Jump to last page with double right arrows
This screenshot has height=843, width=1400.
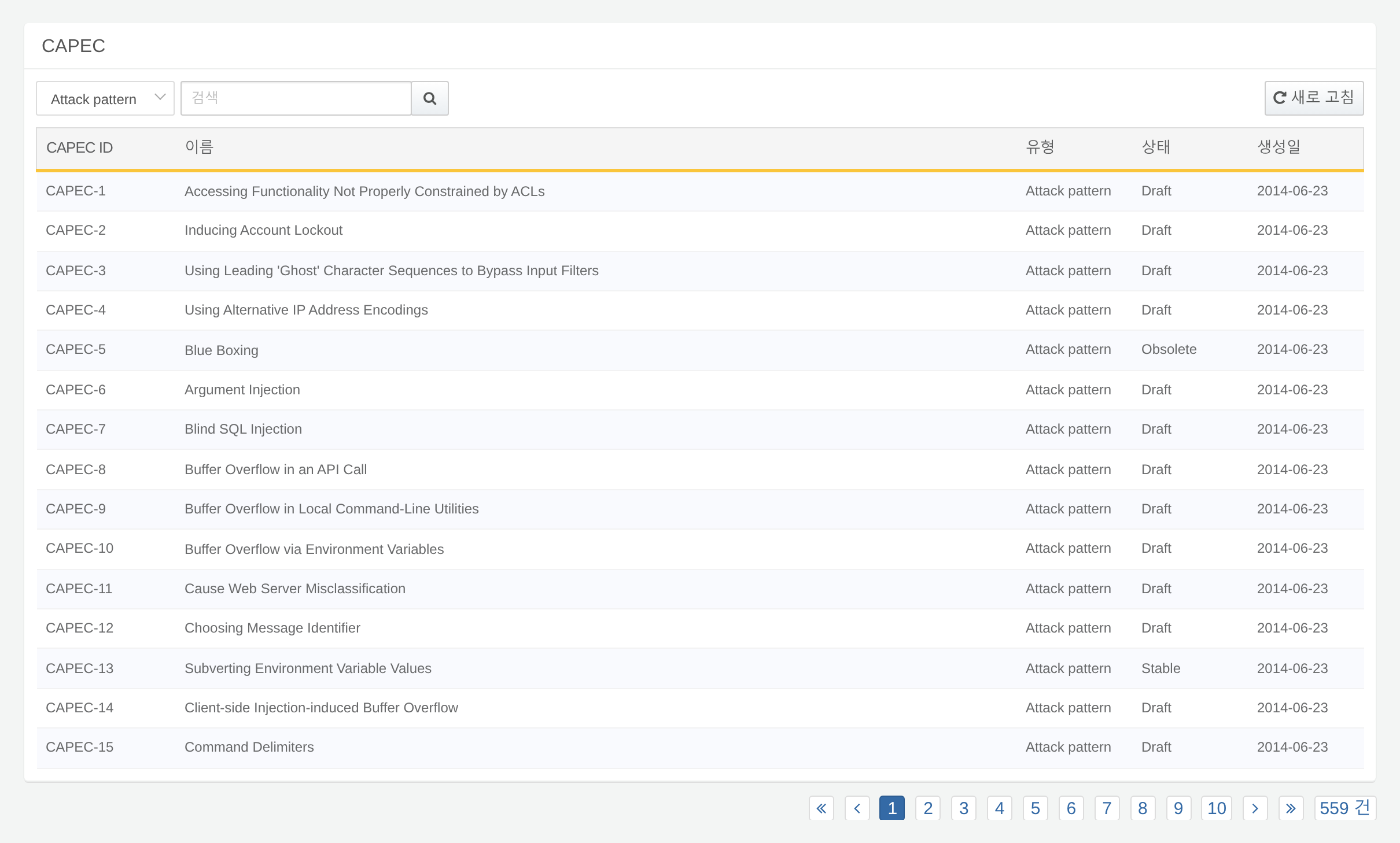(x=1291, y=808)
